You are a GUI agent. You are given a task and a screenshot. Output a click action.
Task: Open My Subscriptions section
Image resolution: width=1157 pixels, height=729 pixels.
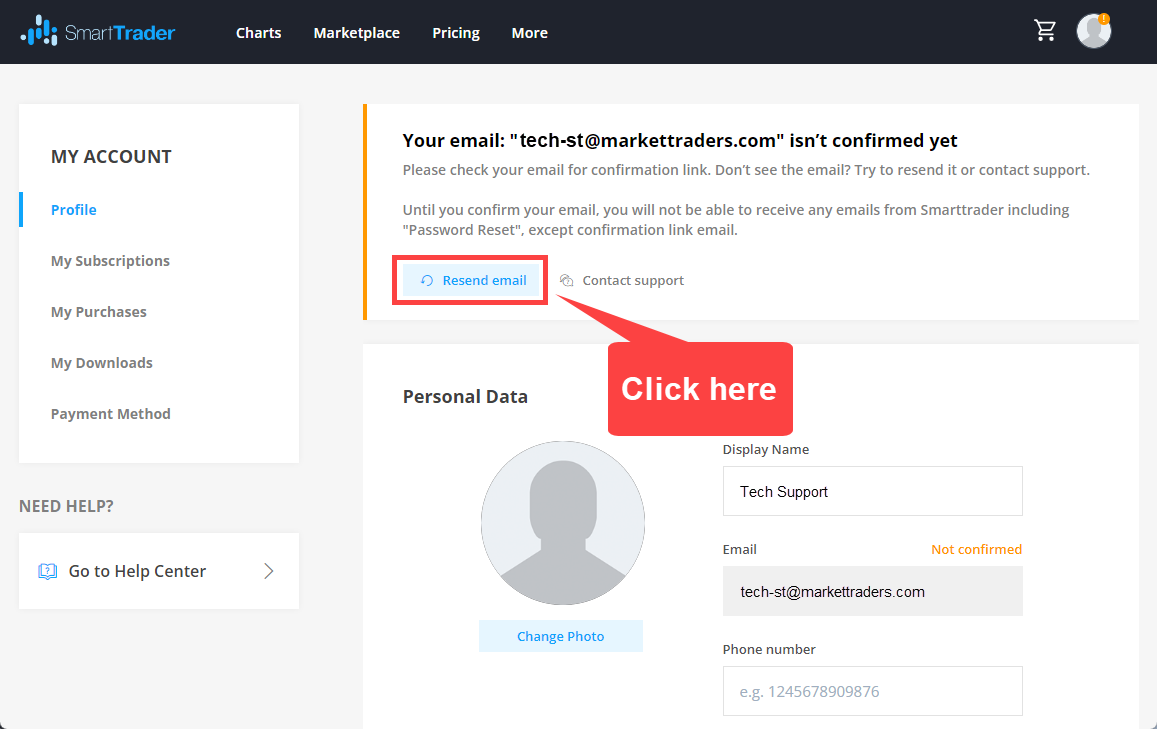(110, 261)
